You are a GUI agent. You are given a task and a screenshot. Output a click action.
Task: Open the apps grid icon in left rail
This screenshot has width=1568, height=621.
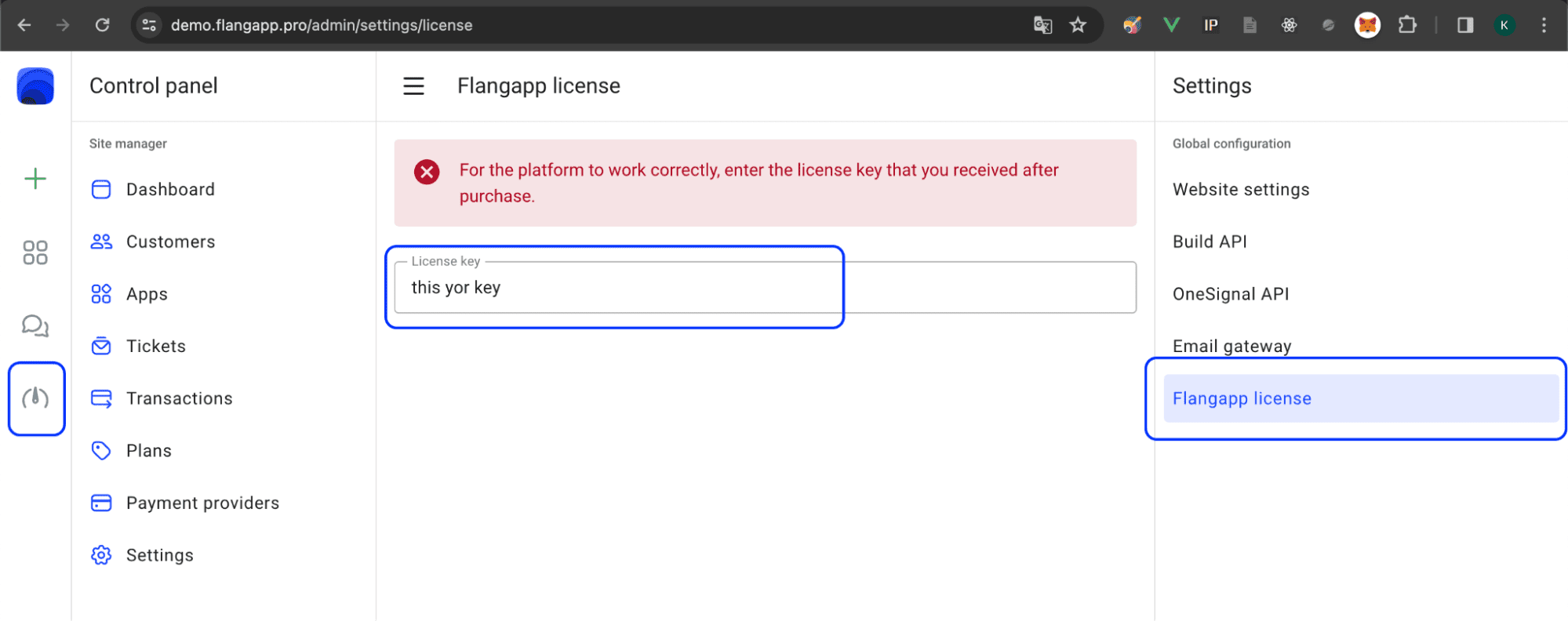coord(35,252)
